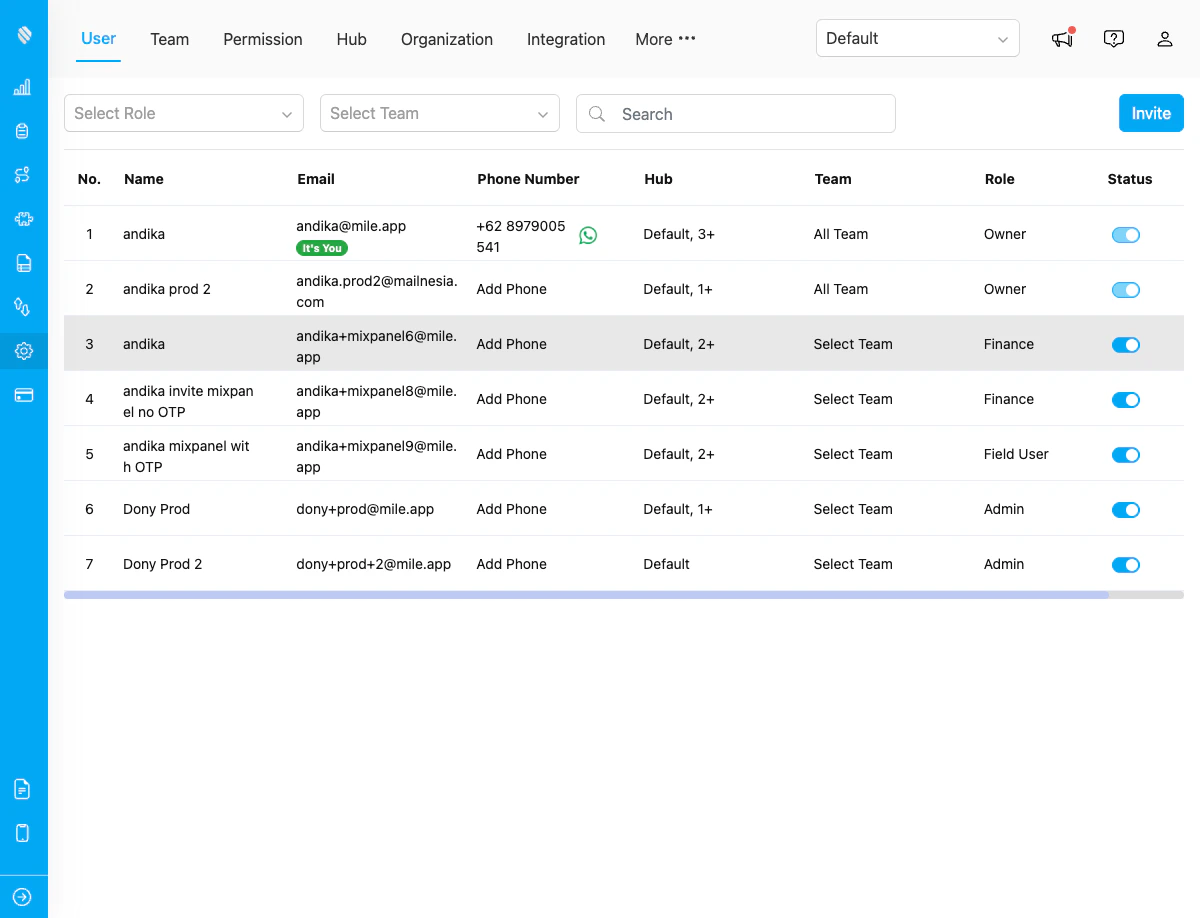Open the Permission tab
The image size is (1200, 918).
click(x=262, y=39)
